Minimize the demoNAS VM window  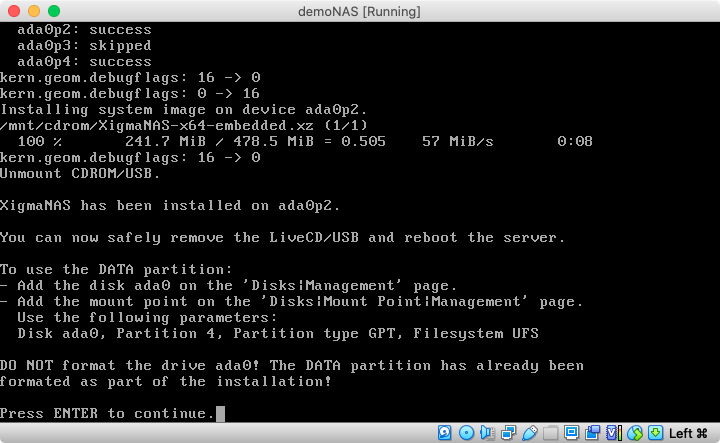pos(34,11)
